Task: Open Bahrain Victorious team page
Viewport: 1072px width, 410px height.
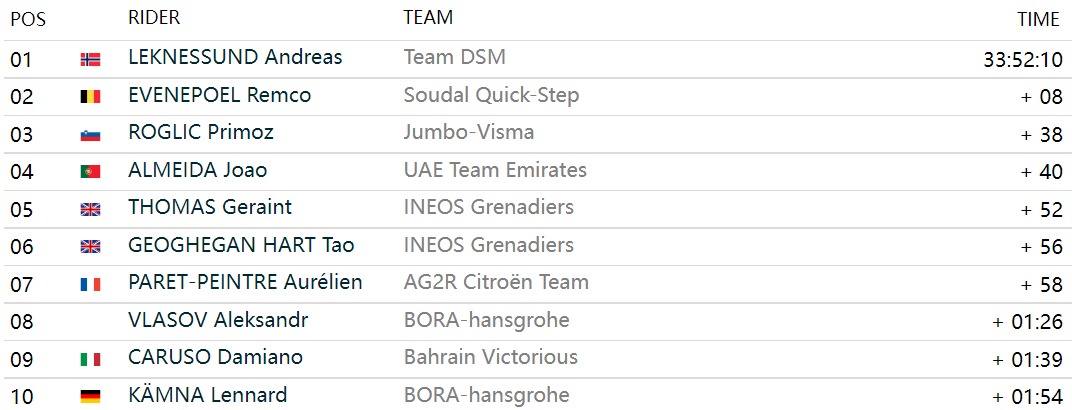Action: click(x=491, y=357)
